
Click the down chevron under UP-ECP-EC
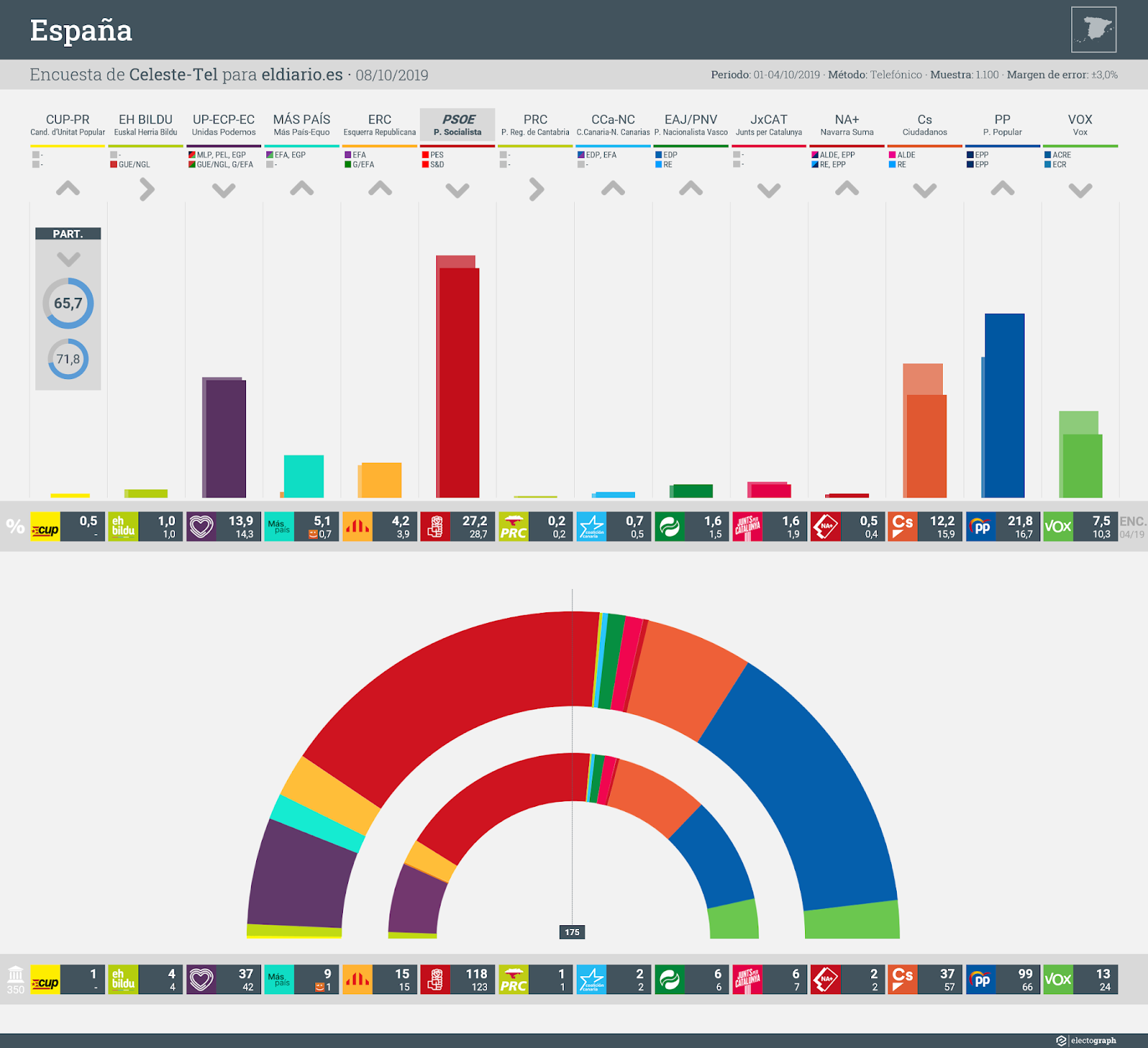pyautogui.click(x=224, y=190)
